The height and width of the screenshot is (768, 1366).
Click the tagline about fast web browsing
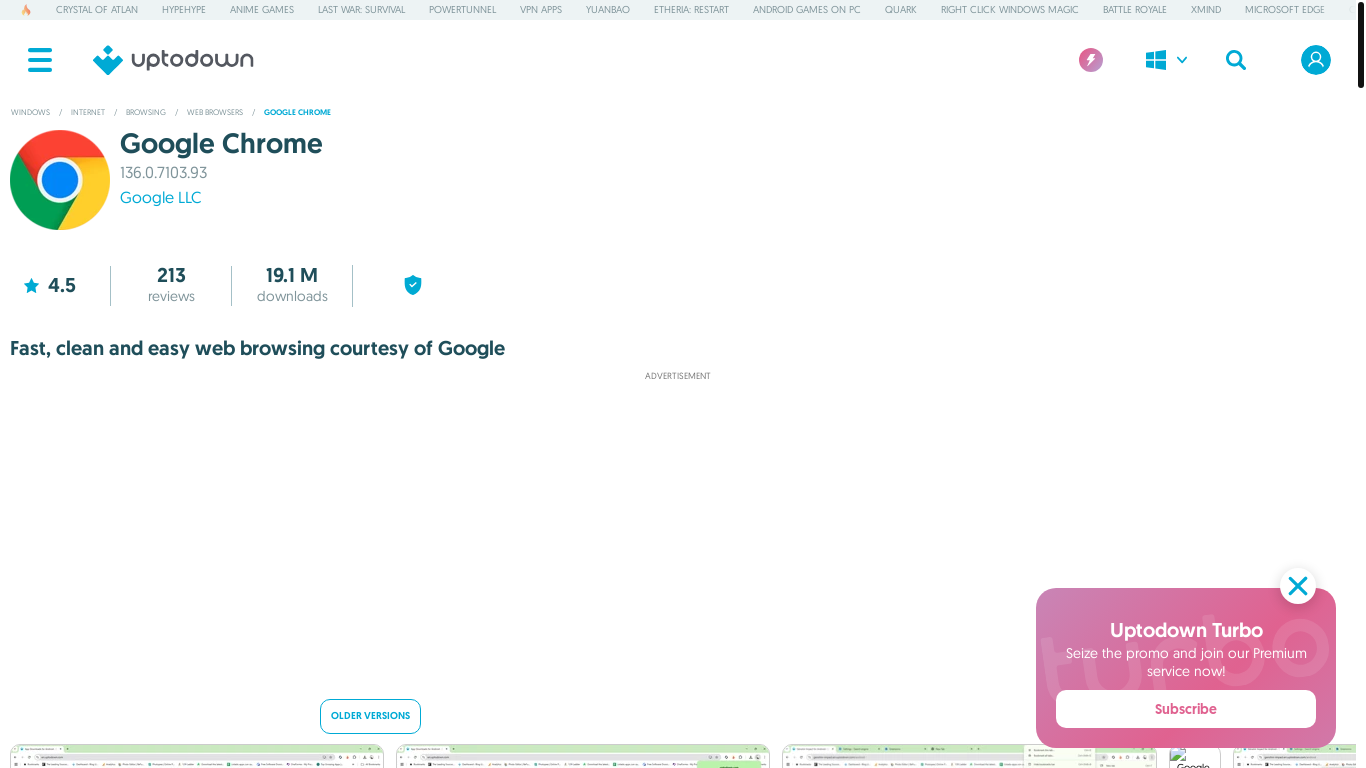point(257,349)
